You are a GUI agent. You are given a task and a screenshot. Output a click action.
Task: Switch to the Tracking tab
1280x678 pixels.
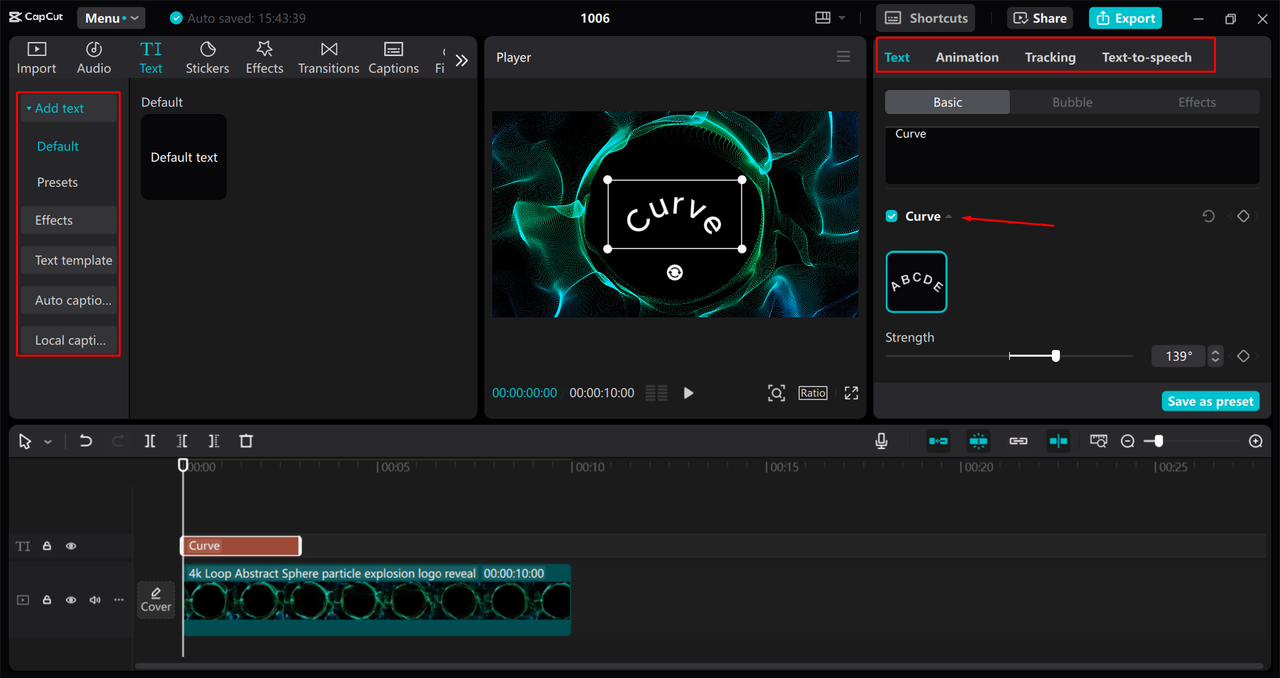click(1050, 57)
